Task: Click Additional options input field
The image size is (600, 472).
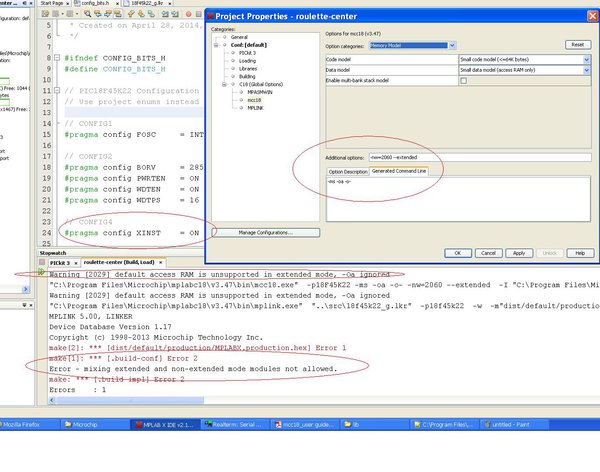Action: 480,157
